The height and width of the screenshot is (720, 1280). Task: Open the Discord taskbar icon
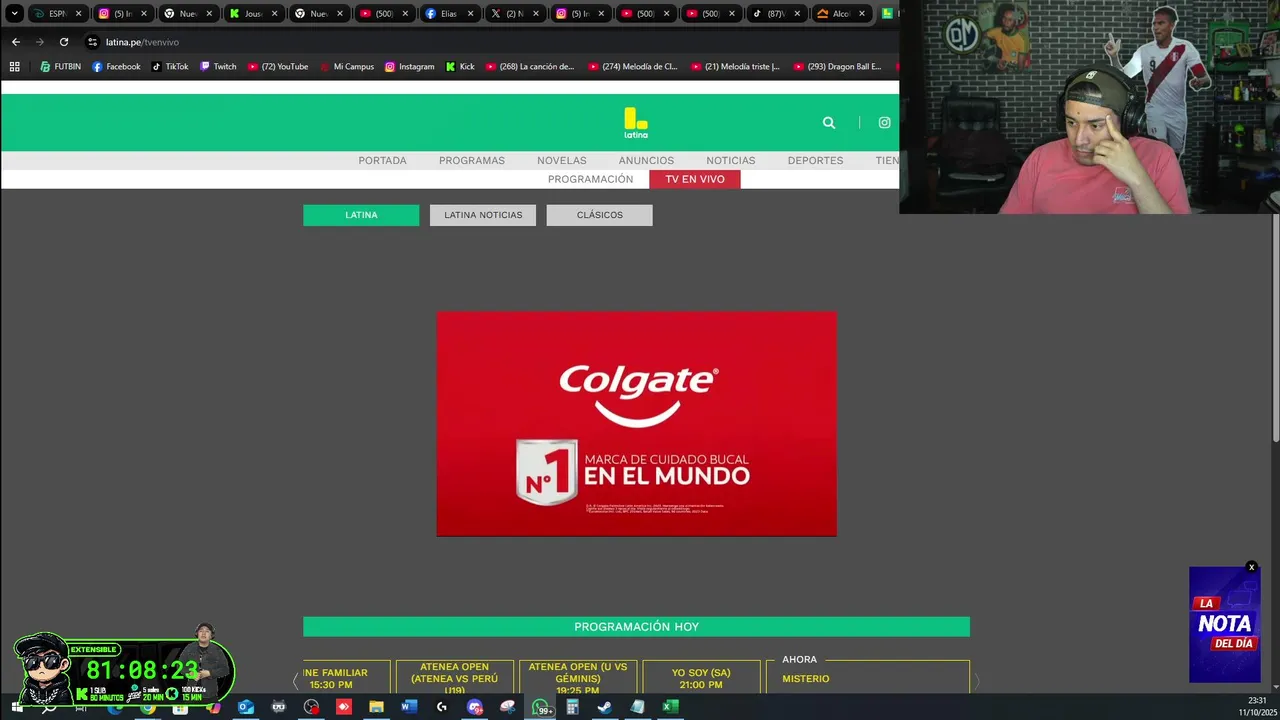point(475,707)
